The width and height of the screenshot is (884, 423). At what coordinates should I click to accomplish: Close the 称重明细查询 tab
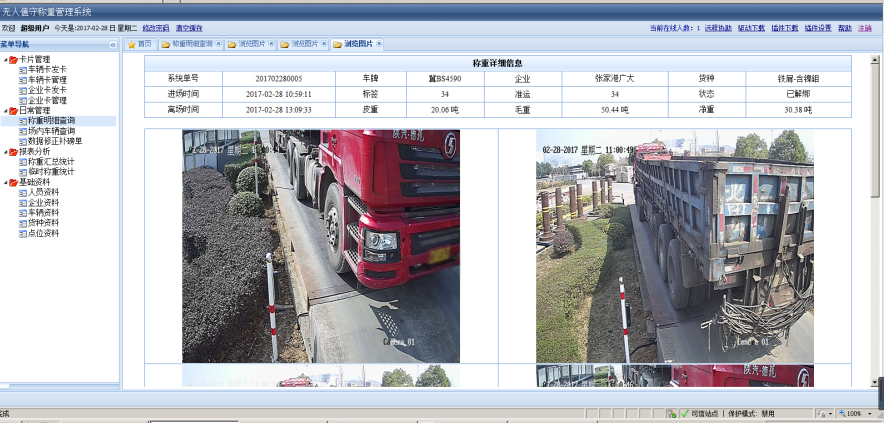218,44
